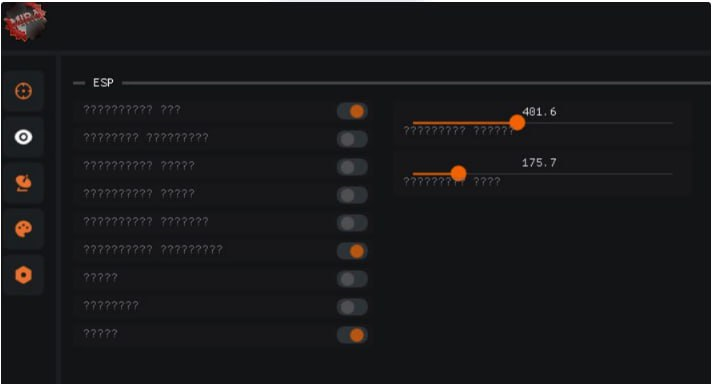The height and width of the screenshot is (384, 713).
Task: Turn on the fifth ESP list toggle
Action: click(x=352, y=223)
